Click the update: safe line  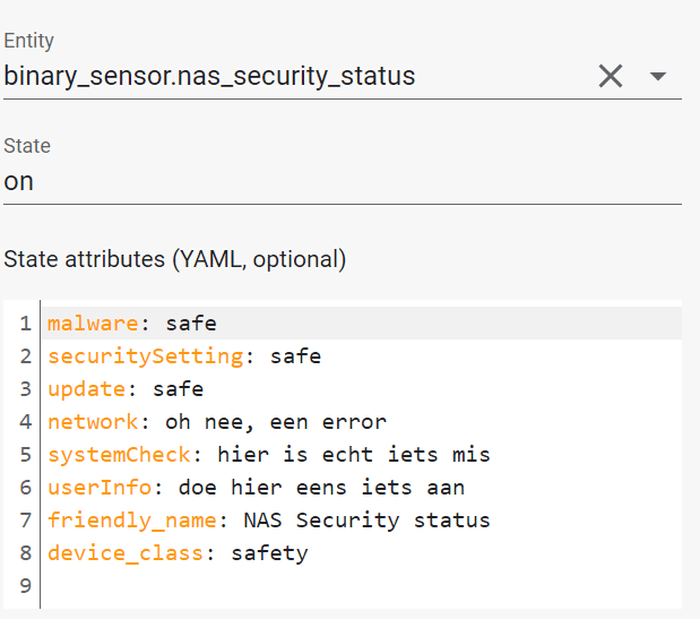point(362,389)
